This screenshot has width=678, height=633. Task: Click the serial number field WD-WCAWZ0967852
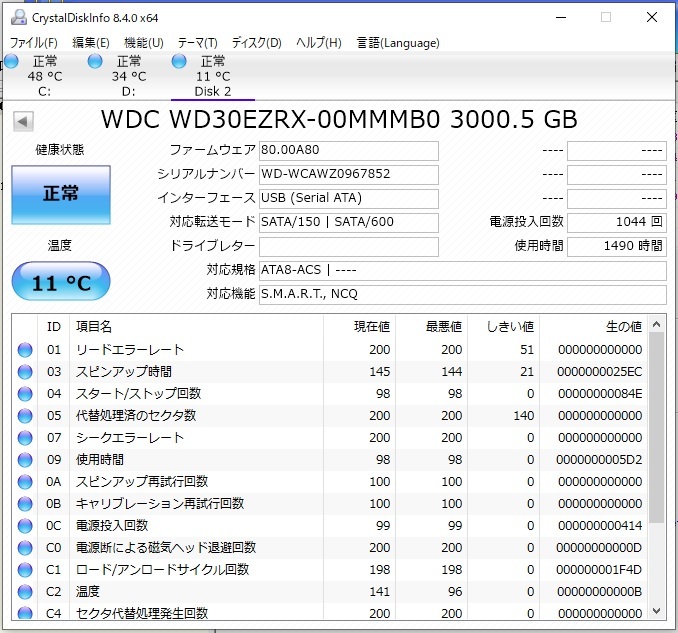tap(349, 174)
